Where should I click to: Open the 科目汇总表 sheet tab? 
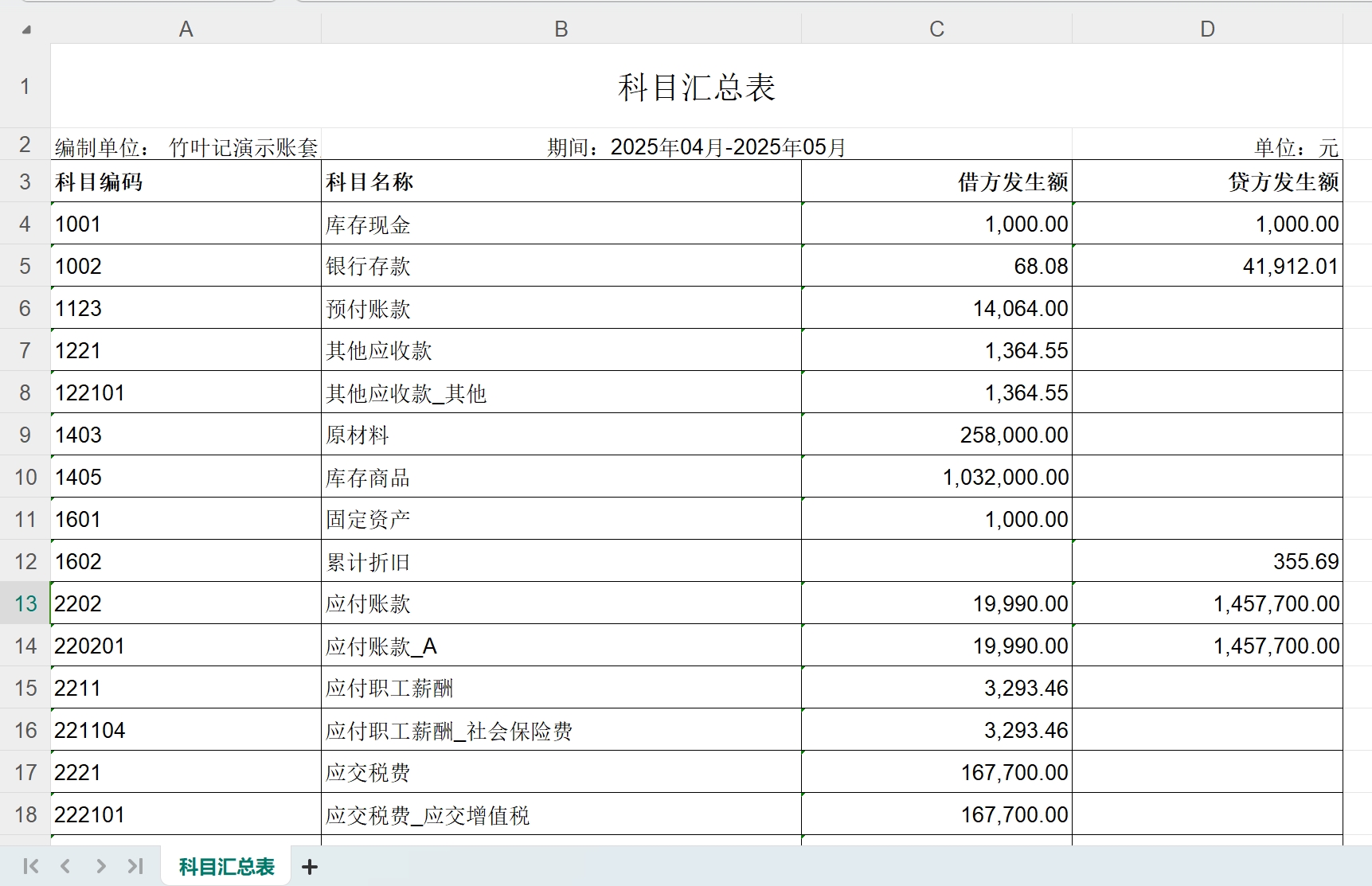(x=226, y=867)
